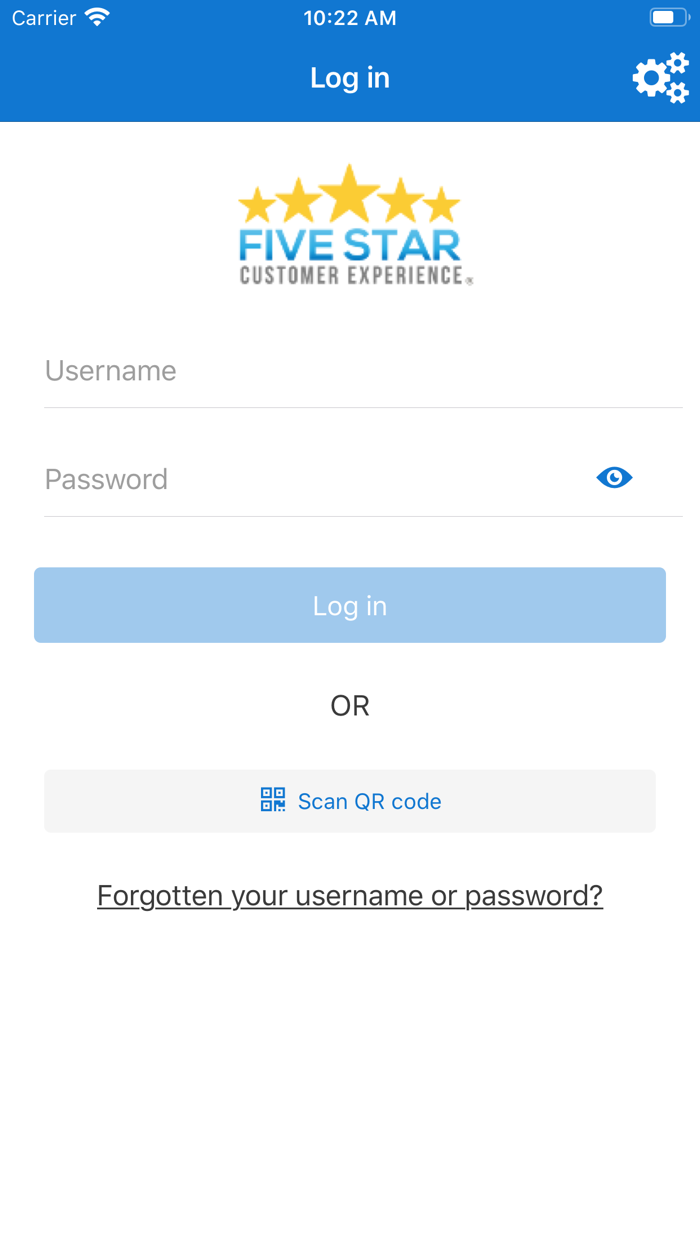Toggle password visibility with eye icon
The width and height of the screenshot is (700, 1244).
pos(614,478)
